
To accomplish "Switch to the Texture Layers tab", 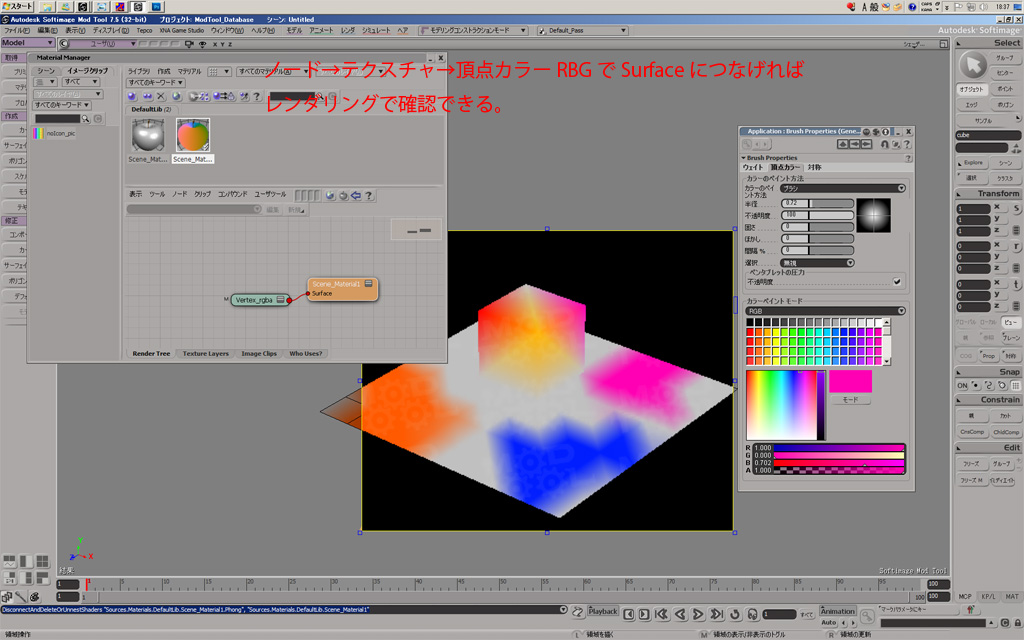I will (206, 353).
